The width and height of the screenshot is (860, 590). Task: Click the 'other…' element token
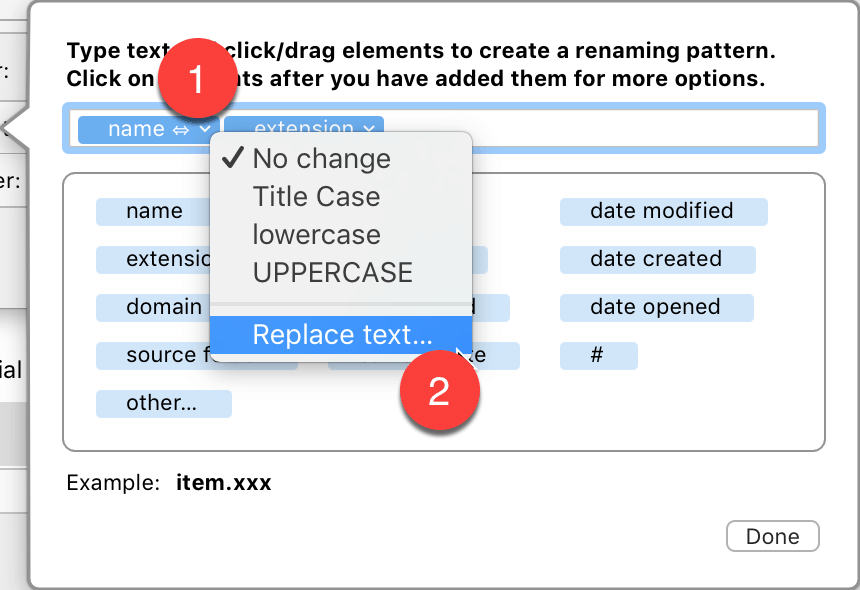[x=163, y=404]
